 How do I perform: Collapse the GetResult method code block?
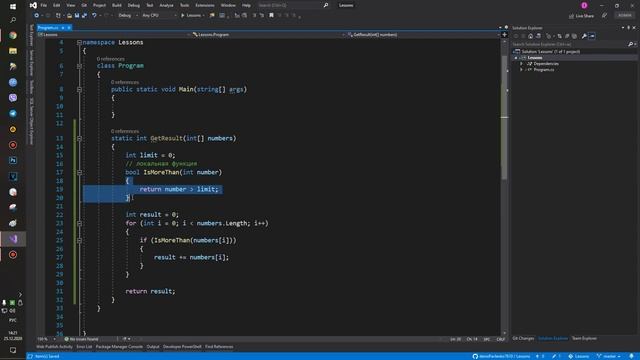(x=79, y=138)
